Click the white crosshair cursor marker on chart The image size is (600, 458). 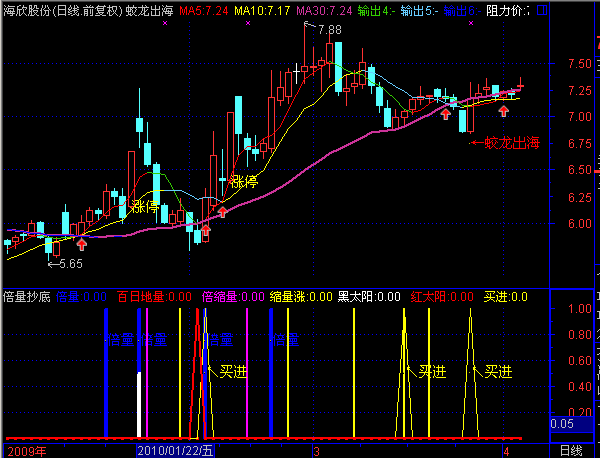click(x=297, y=72)
